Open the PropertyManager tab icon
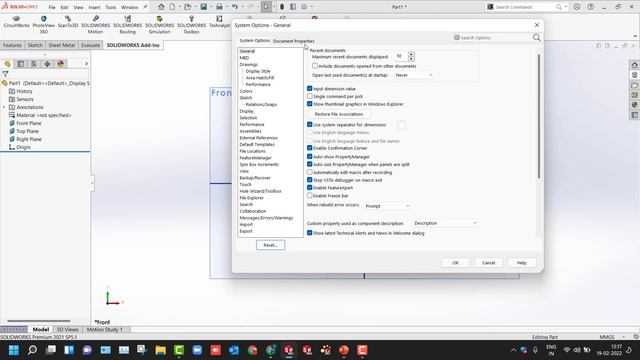The height and width of the screenshot is (360, 640). point(21,64)
